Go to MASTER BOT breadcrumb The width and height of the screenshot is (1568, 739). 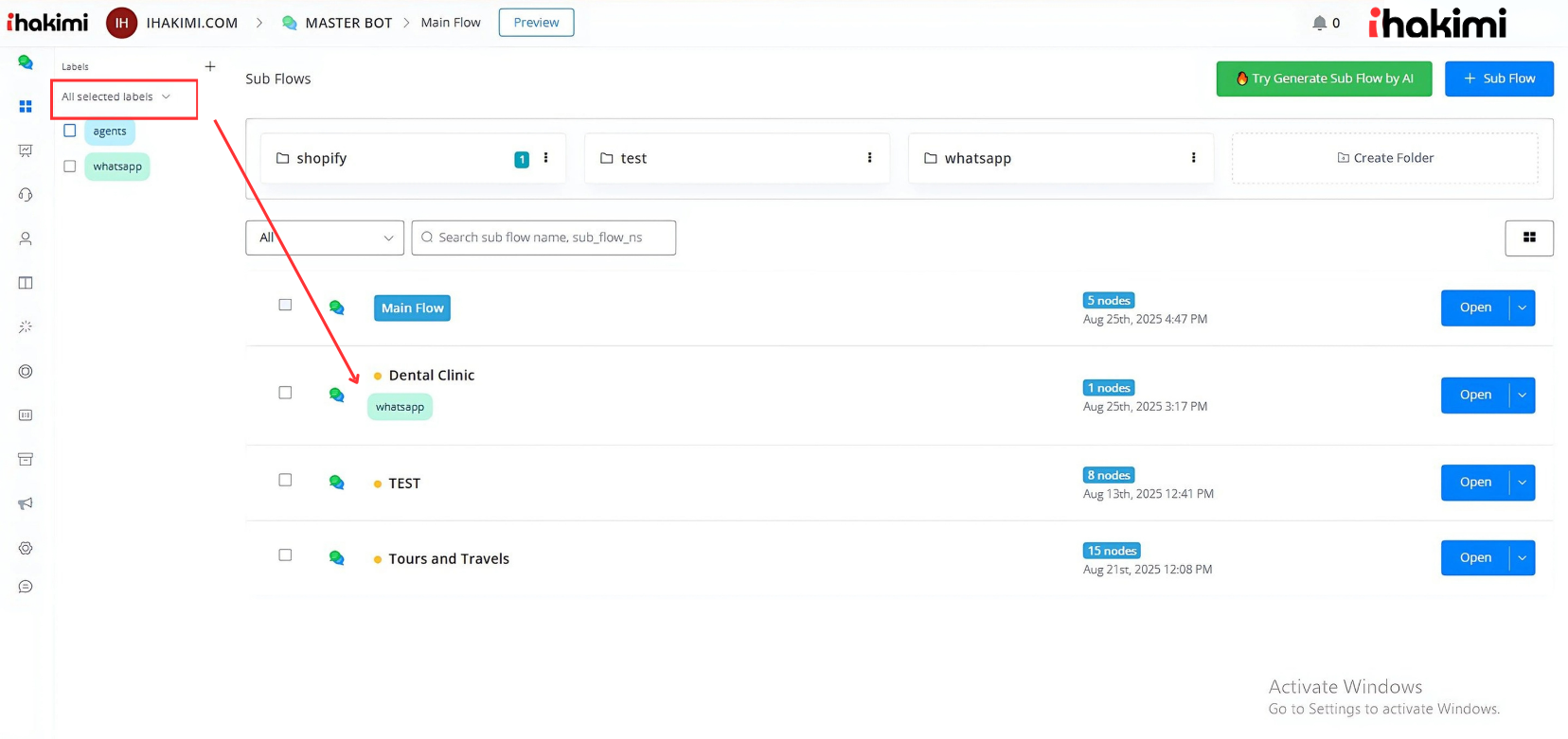[347, 23]
